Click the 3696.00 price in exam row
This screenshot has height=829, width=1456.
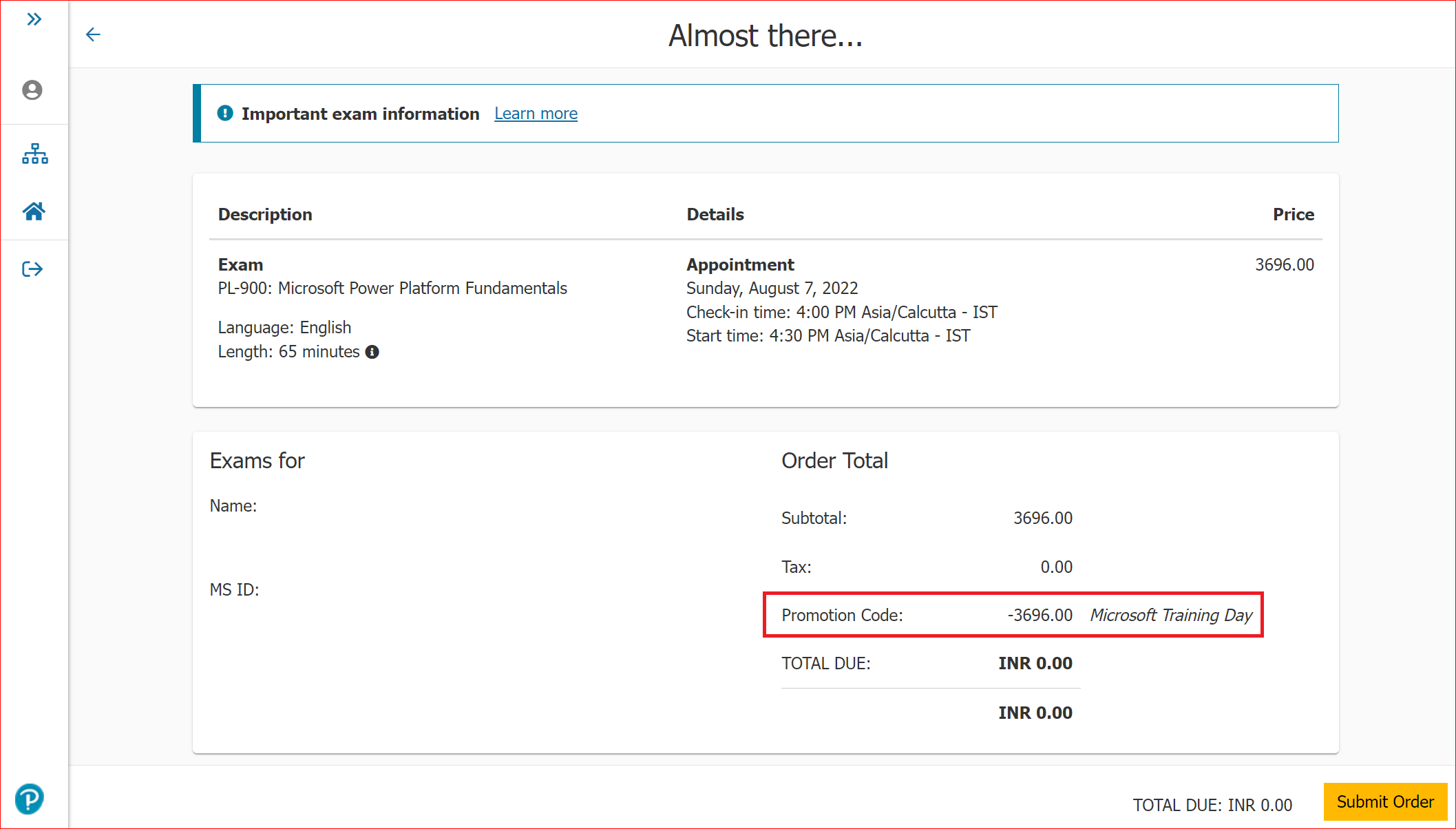(1284, 265)
